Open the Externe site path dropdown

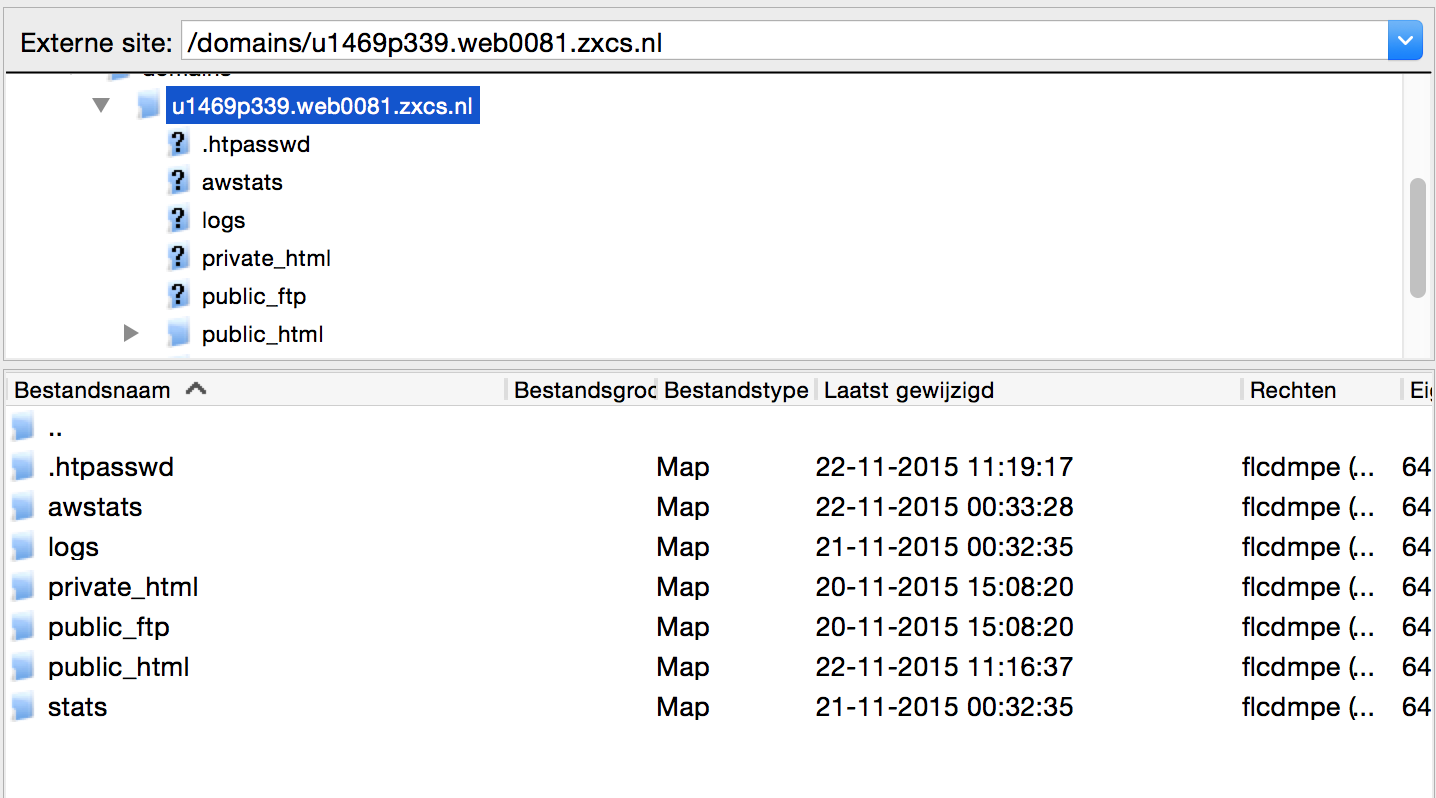(x=1405, y=42)
